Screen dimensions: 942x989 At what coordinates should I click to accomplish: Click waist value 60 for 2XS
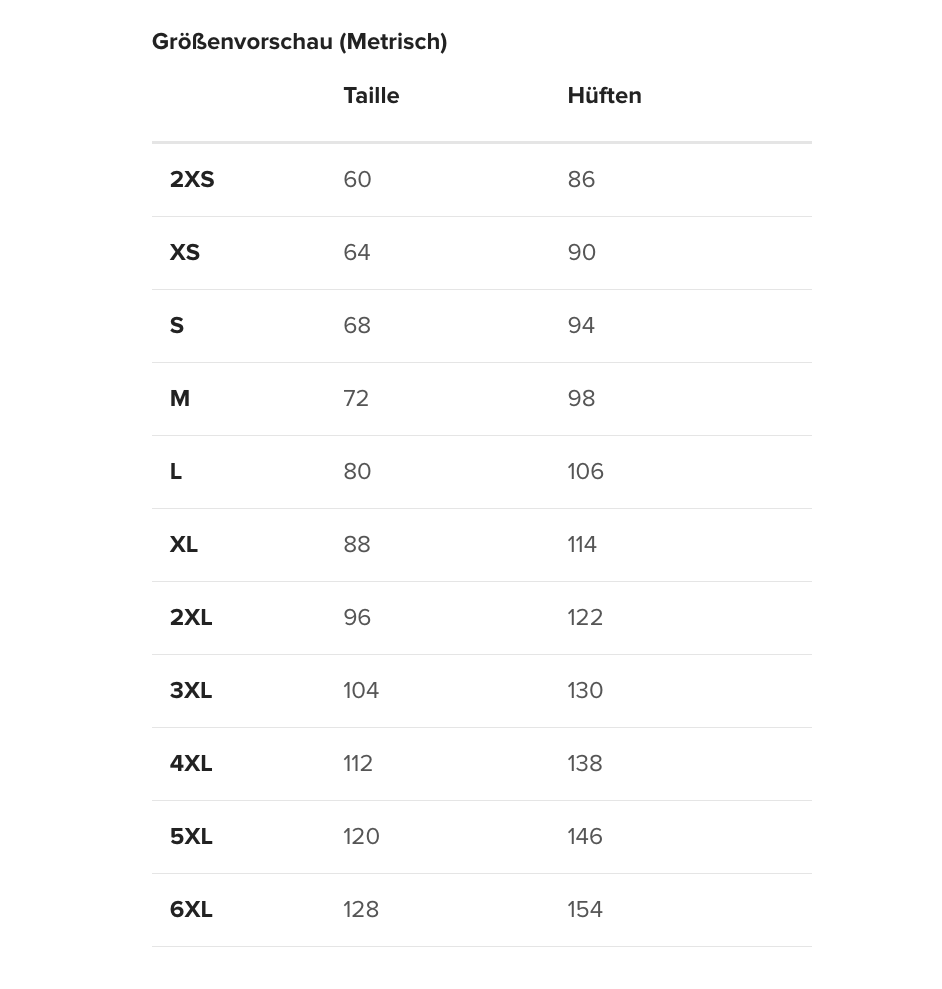pyautogui.click(x=357, y=180)
